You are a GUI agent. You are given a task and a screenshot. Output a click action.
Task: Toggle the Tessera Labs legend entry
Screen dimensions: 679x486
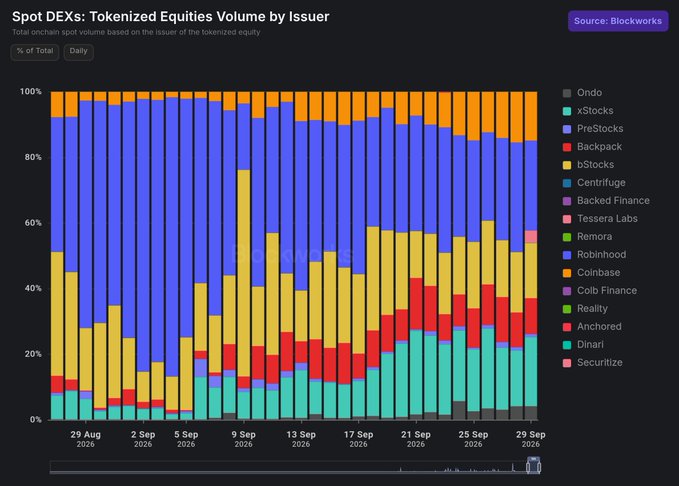pyautogui.click(x=600, y=219)
